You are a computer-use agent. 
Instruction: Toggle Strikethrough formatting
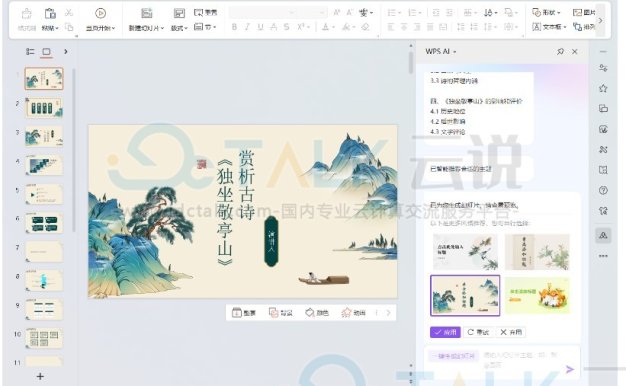[x=273, y=27]
